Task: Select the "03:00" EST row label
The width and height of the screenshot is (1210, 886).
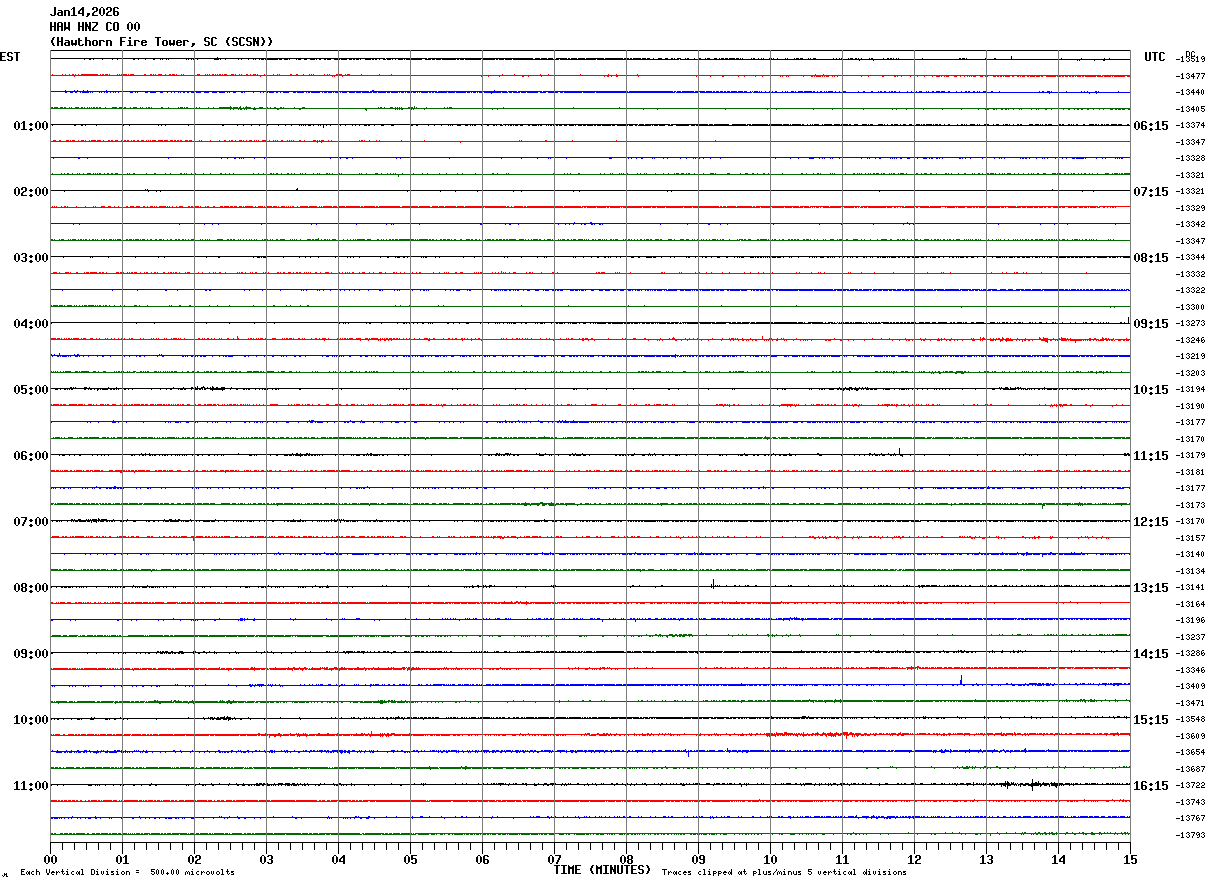Action: pyautogui.click(x=30, y=258)
